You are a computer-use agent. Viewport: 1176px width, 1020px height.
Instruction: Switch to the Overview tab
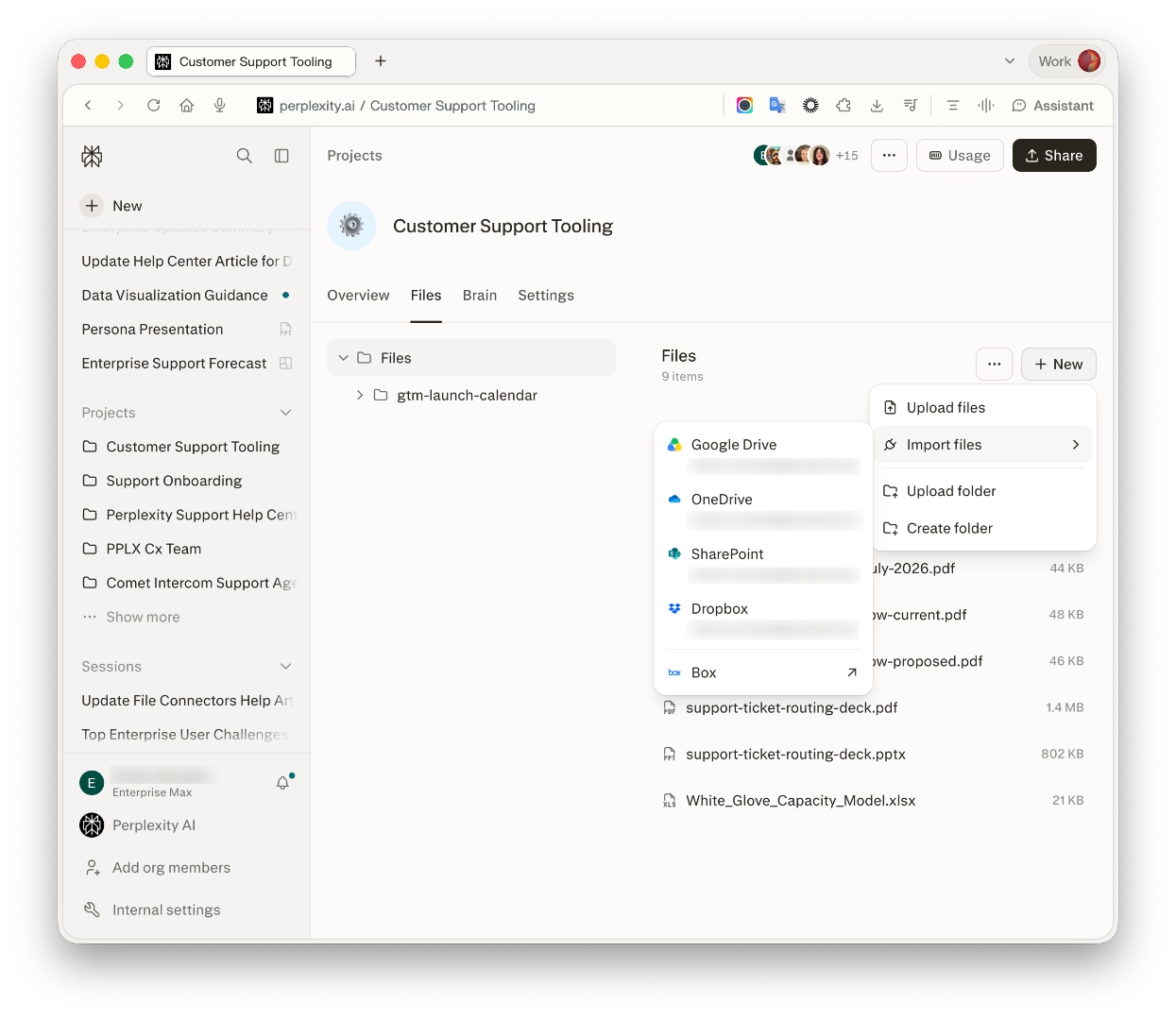tap(358, 296)
